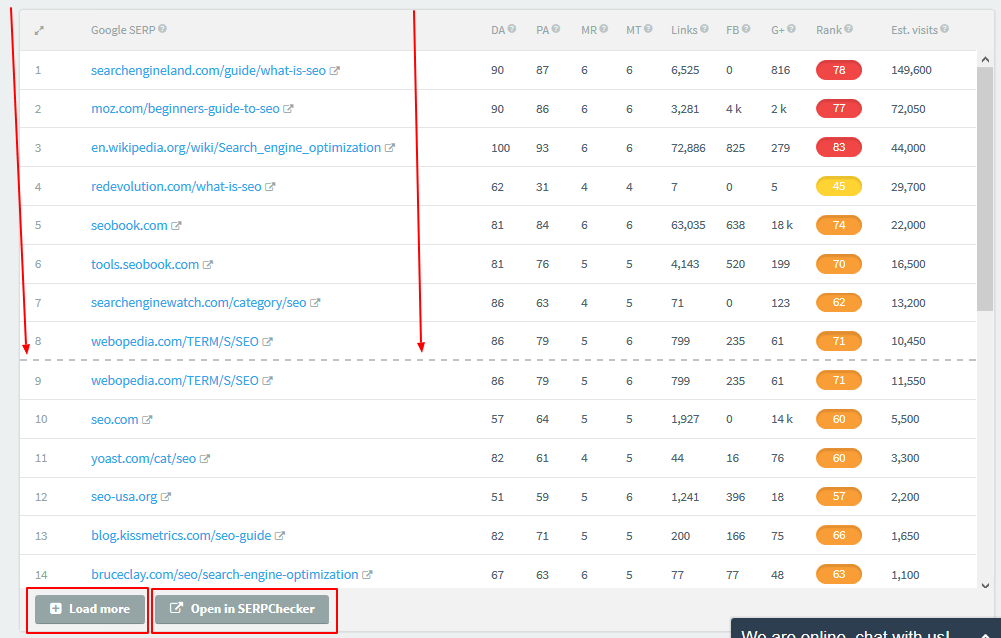This screenshot has height=638, width=1001.
Task: Click the G+ column help icon
Action: point(792,29)
